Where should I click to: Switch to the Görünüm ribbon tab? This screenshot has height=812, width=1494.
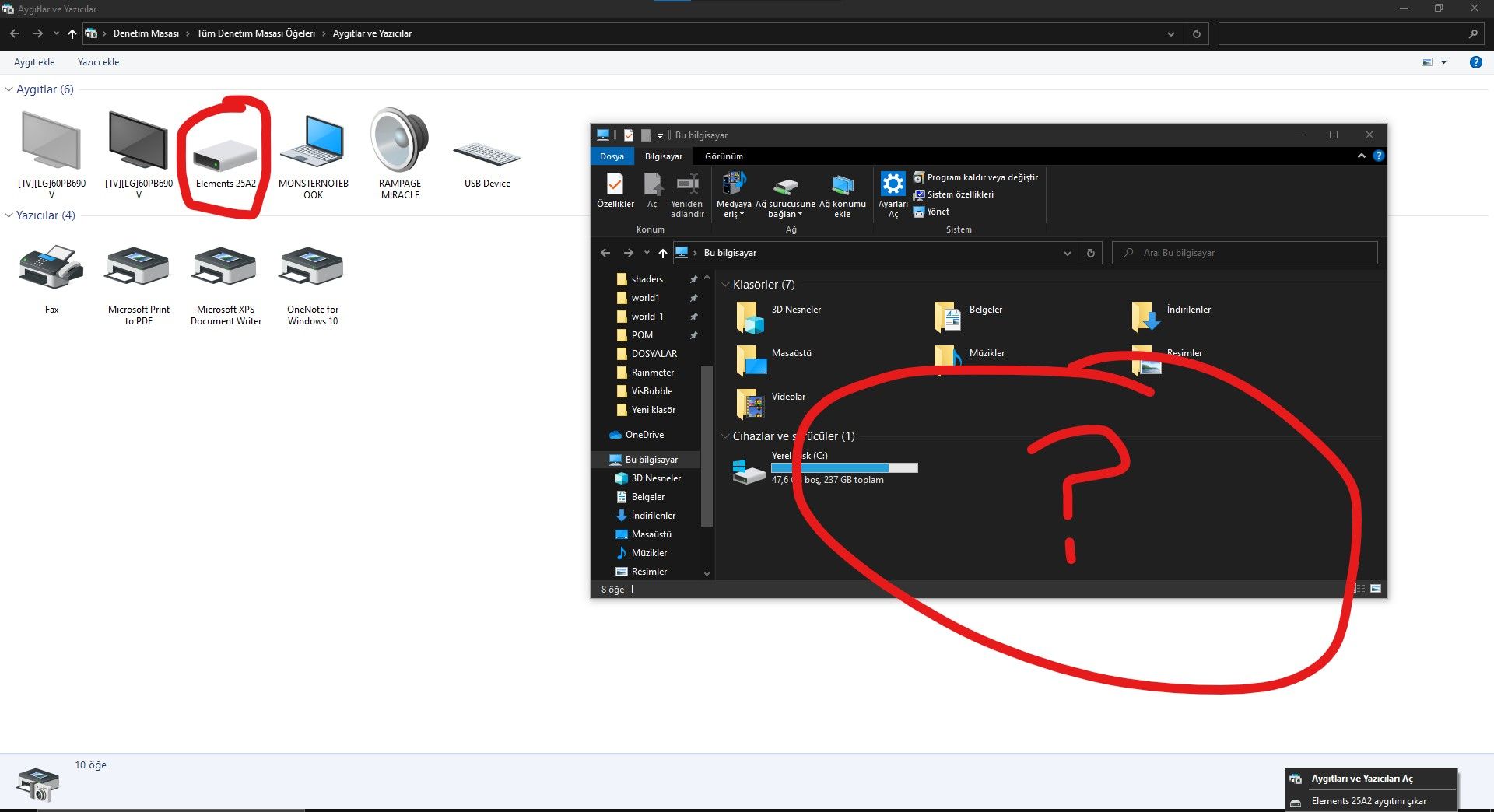[x=724, y=156]
